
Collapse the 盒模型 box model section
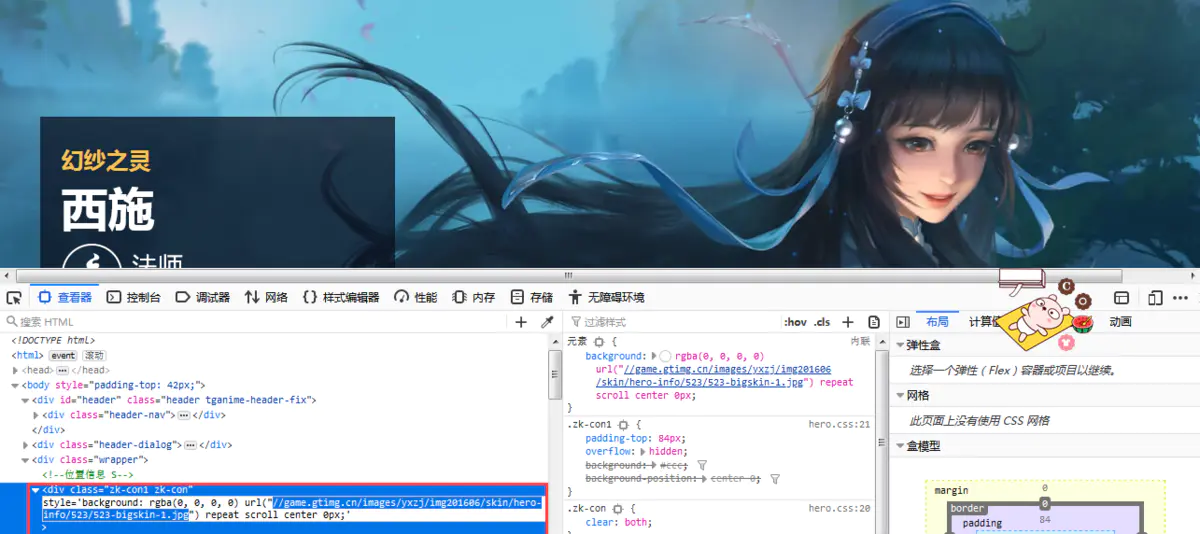(901, 446)
